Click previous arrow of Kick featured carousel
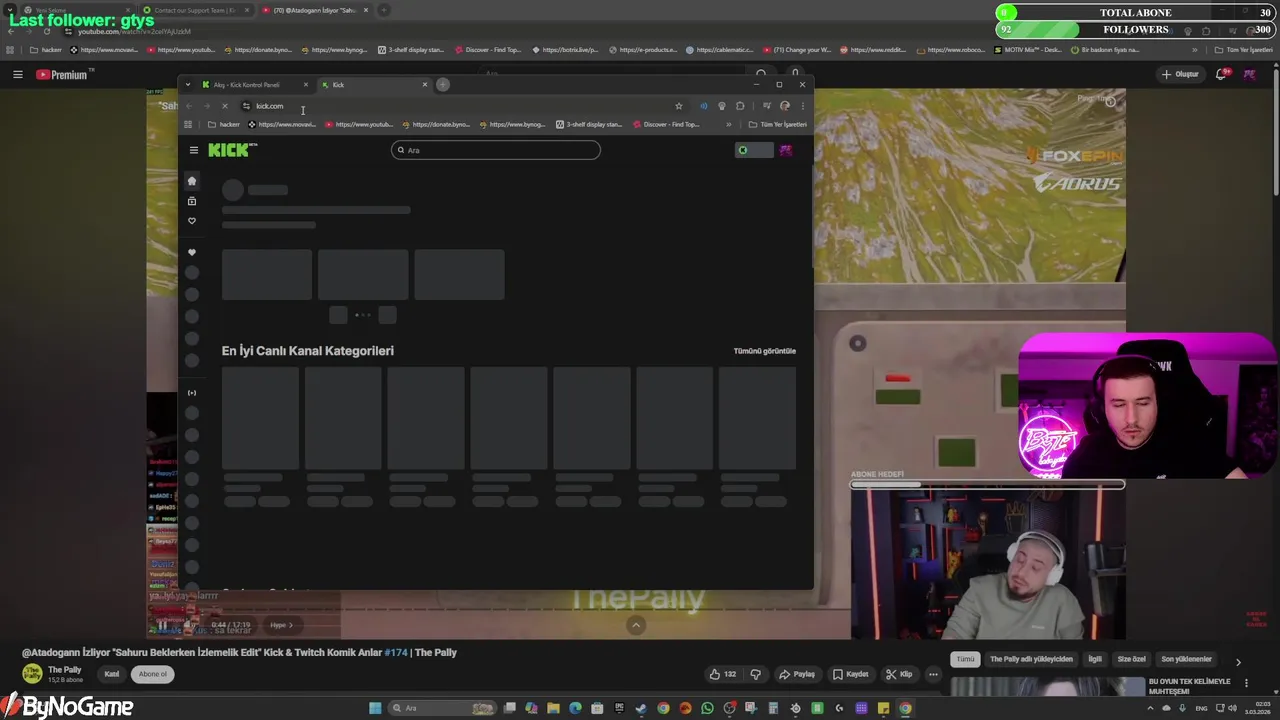This screenshot has width=1280, height=720. 338,315
